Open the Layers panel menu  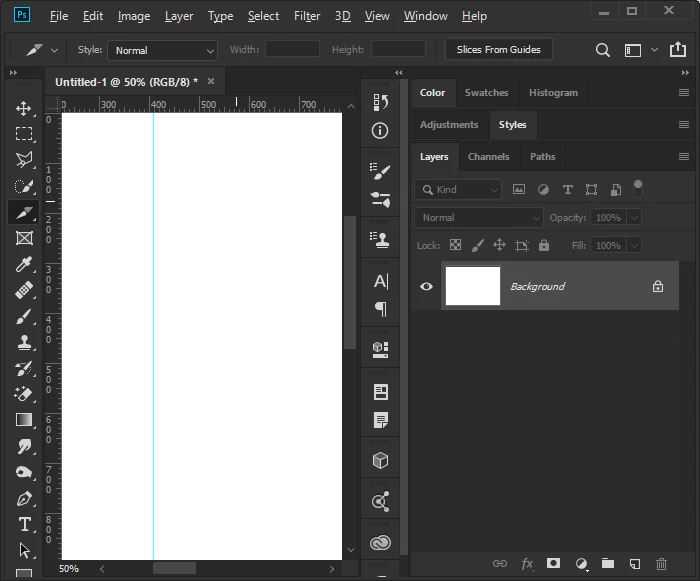pos(683,156)
